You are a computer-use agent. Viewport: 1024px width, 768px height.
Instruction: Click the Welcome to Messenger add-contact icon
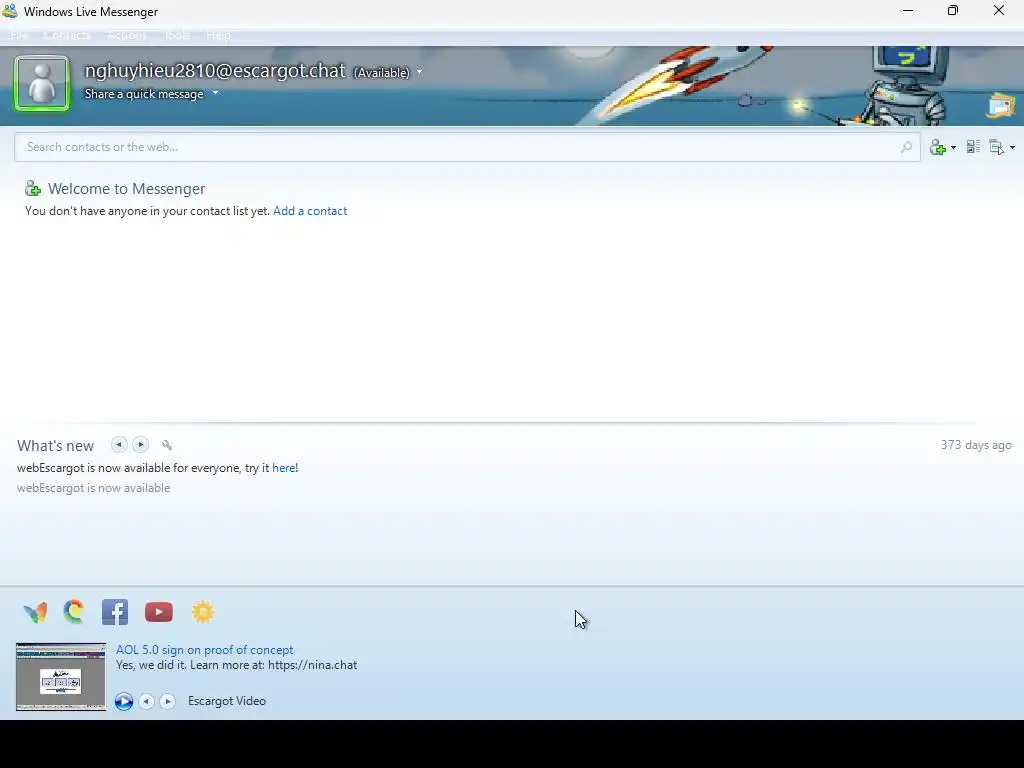[x=33, y=189]
